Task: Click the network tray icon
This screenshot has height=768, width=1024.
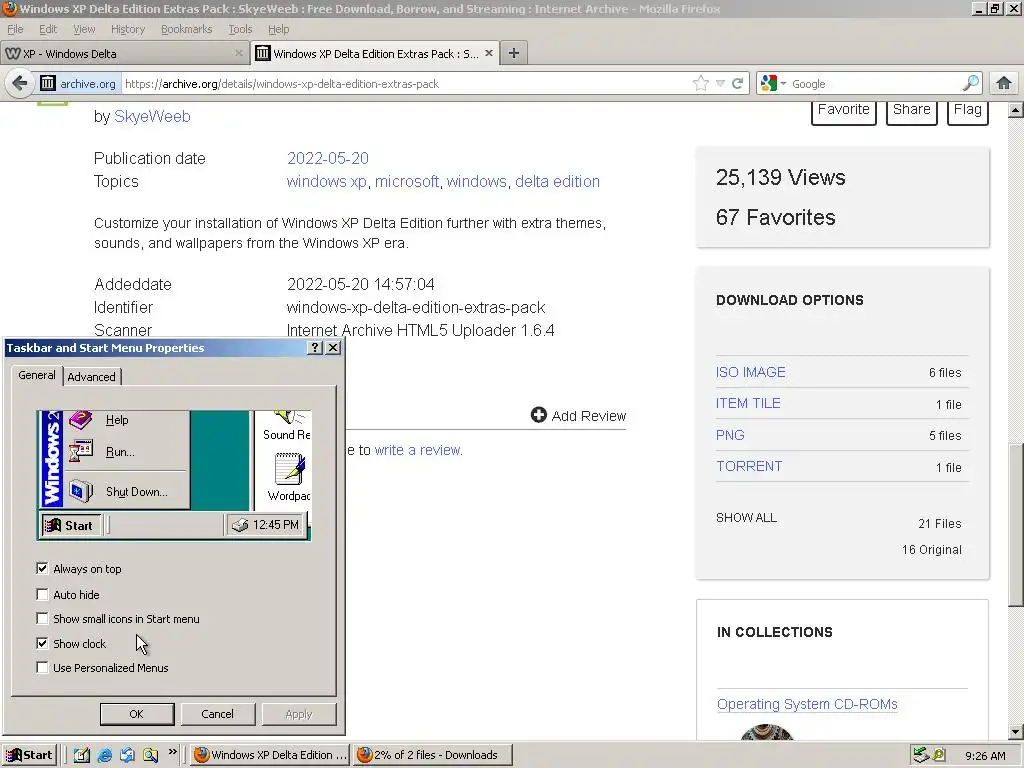Action: [x=921, y=755]
